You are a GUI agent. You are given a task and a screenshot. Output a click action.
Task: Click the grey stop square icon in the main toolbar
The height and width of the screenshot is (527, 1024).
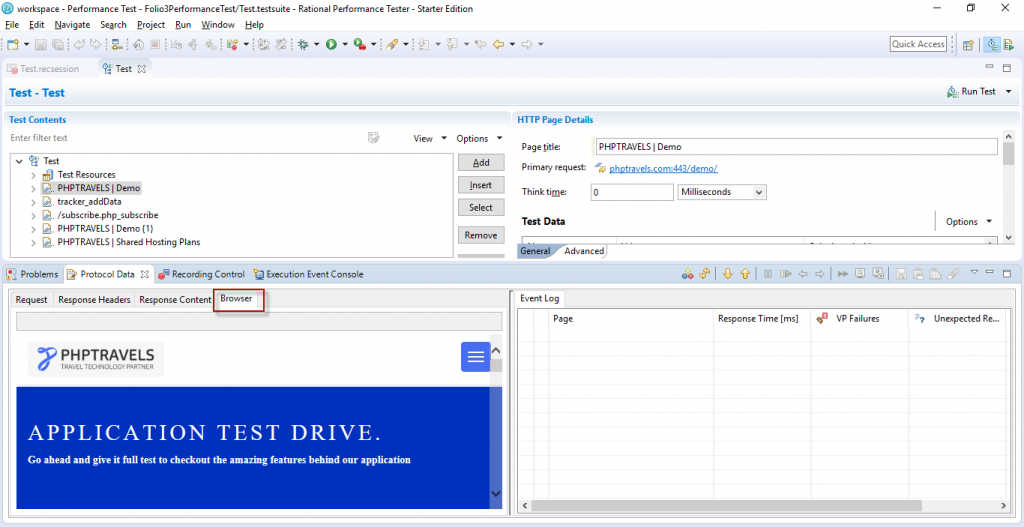point(155,44)
